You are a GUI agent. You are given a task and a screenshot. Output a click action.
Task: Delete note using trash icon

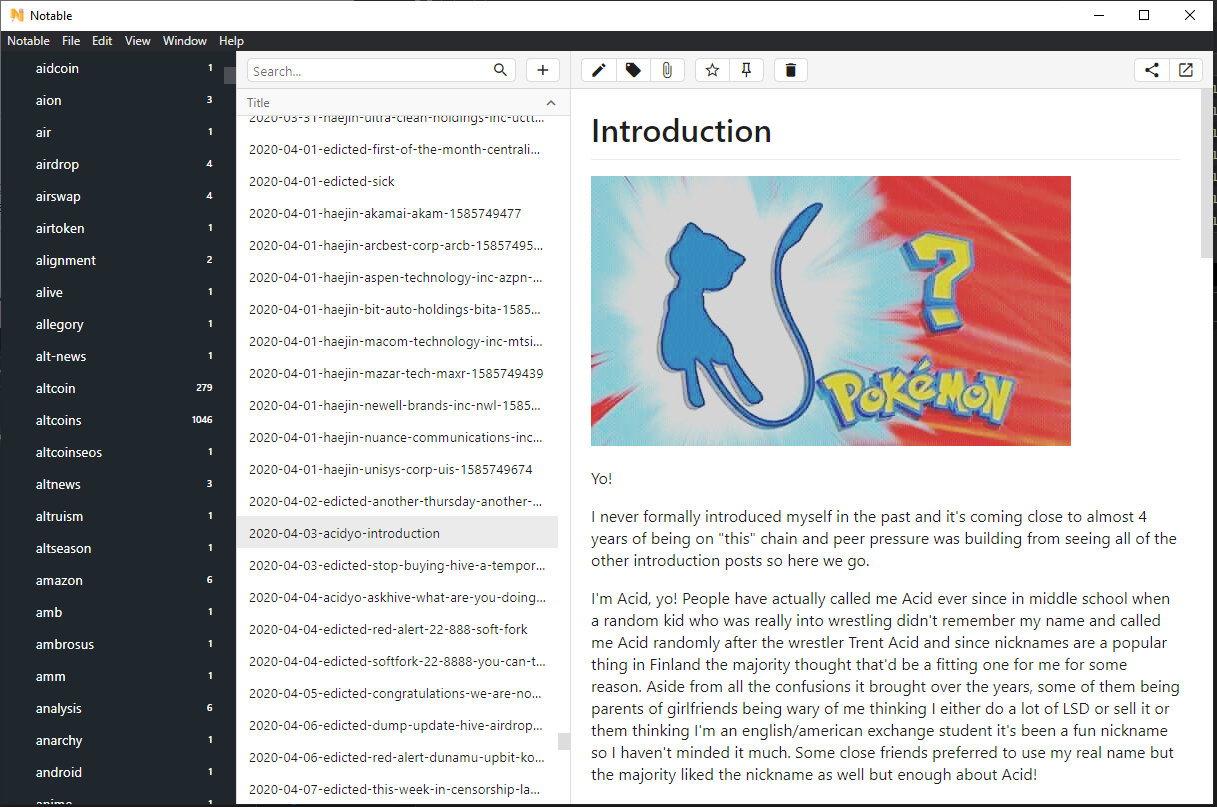point(790,70)
